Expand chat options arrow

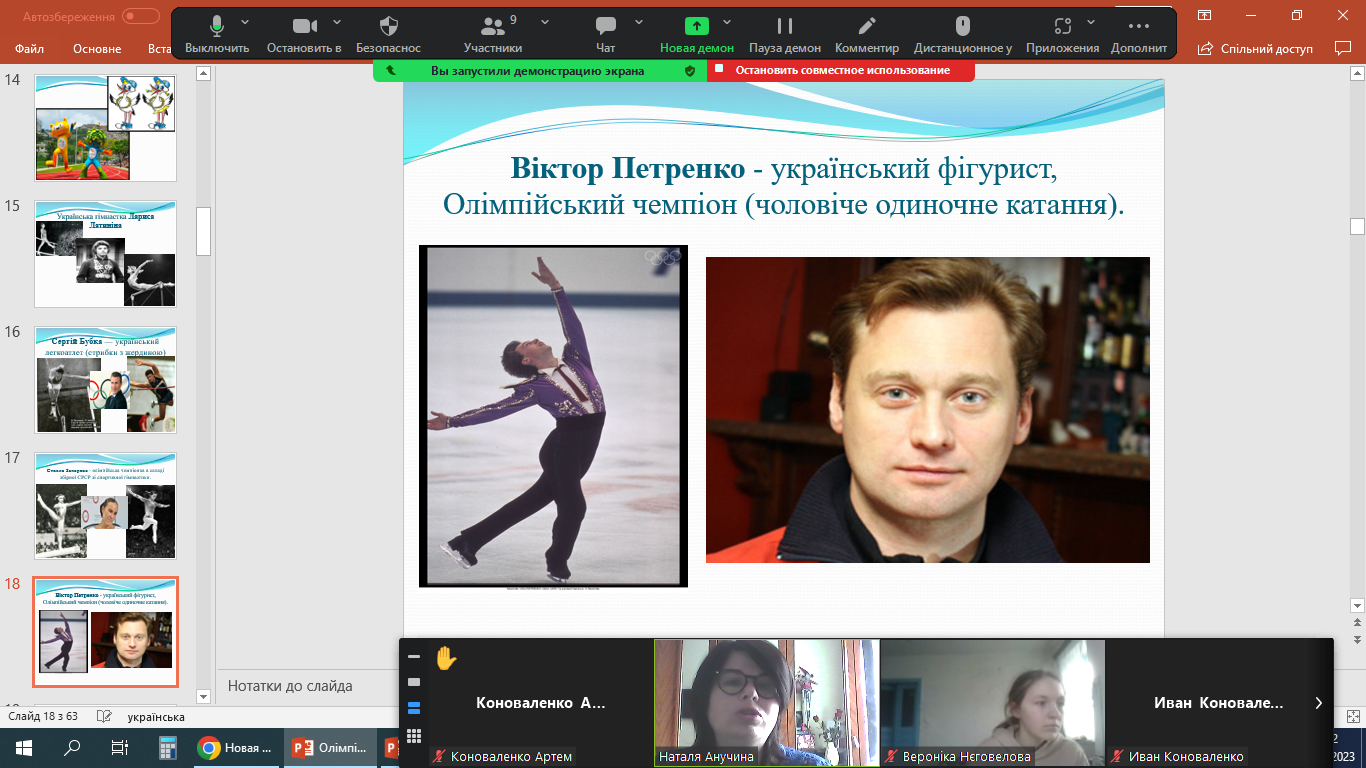click(x=637, y=21)
